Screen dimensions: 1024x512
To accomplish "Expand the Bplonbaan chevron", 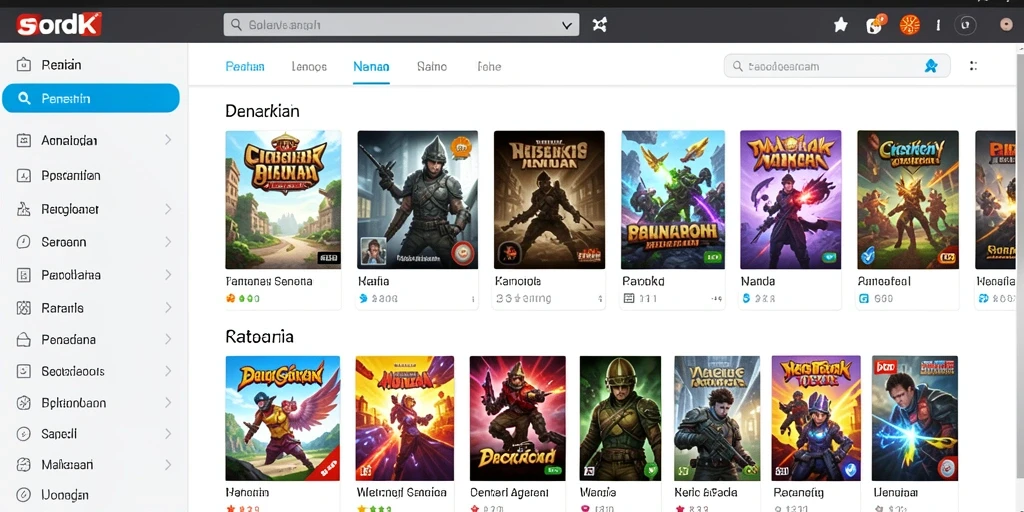I will point(168,402).
